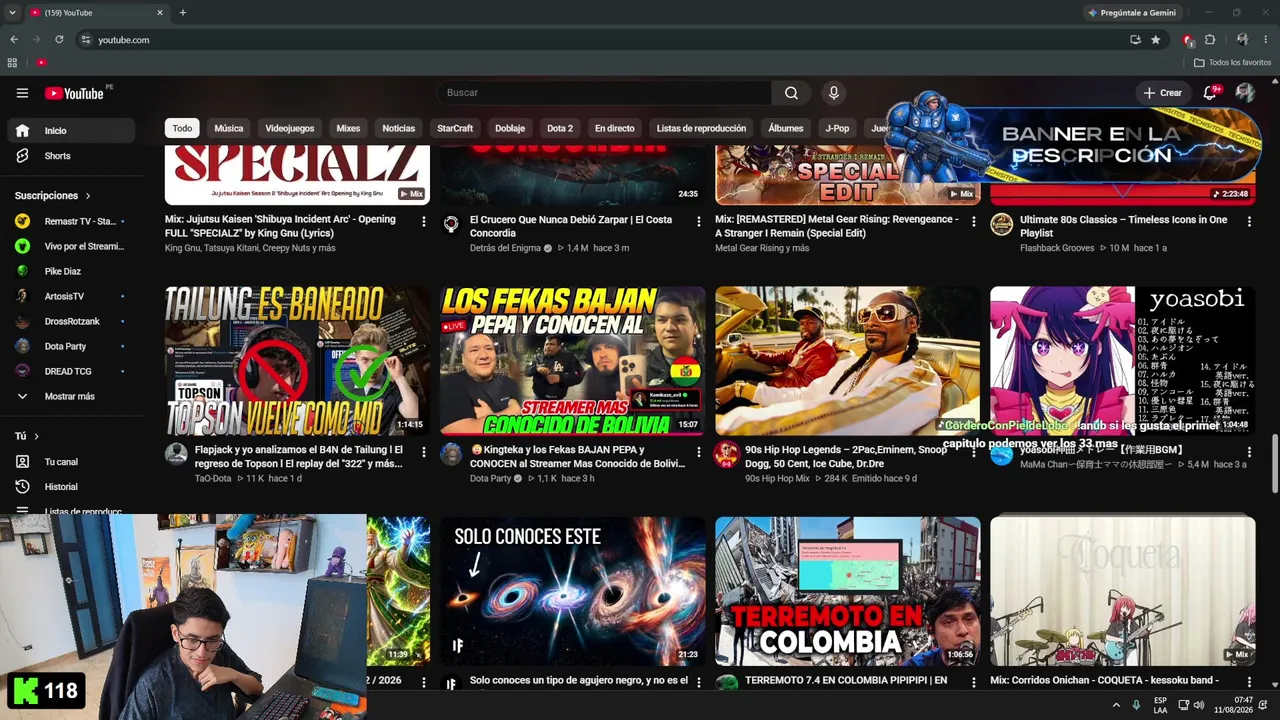Screen dimensions: 1280x720
Task: Show En directo videos chip
Action: pos(615,128)
